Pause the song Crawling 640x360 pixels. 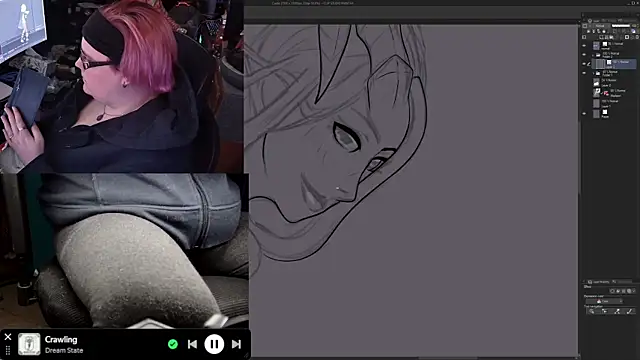pos(214,344)
